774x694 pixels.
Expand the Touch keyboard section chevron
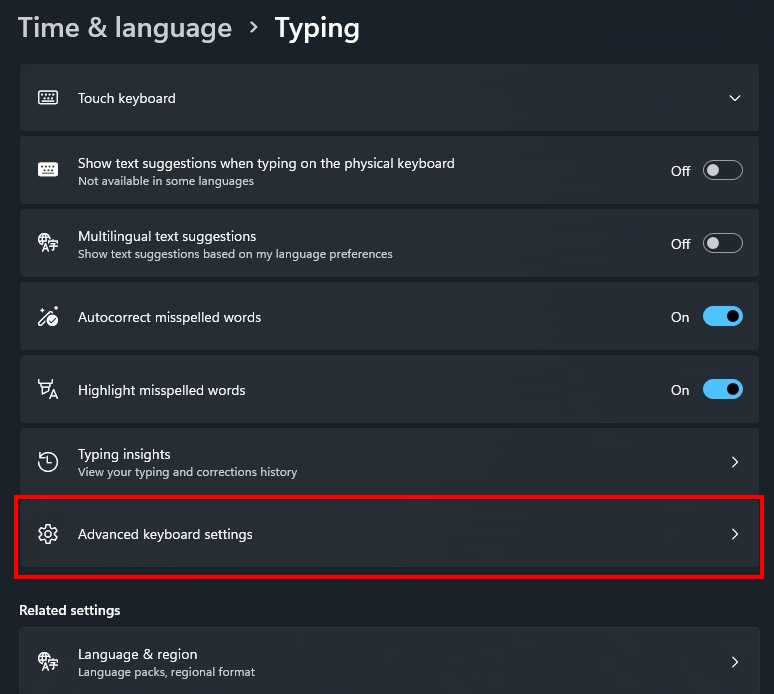pyautogui.click(x=735, y=98)
